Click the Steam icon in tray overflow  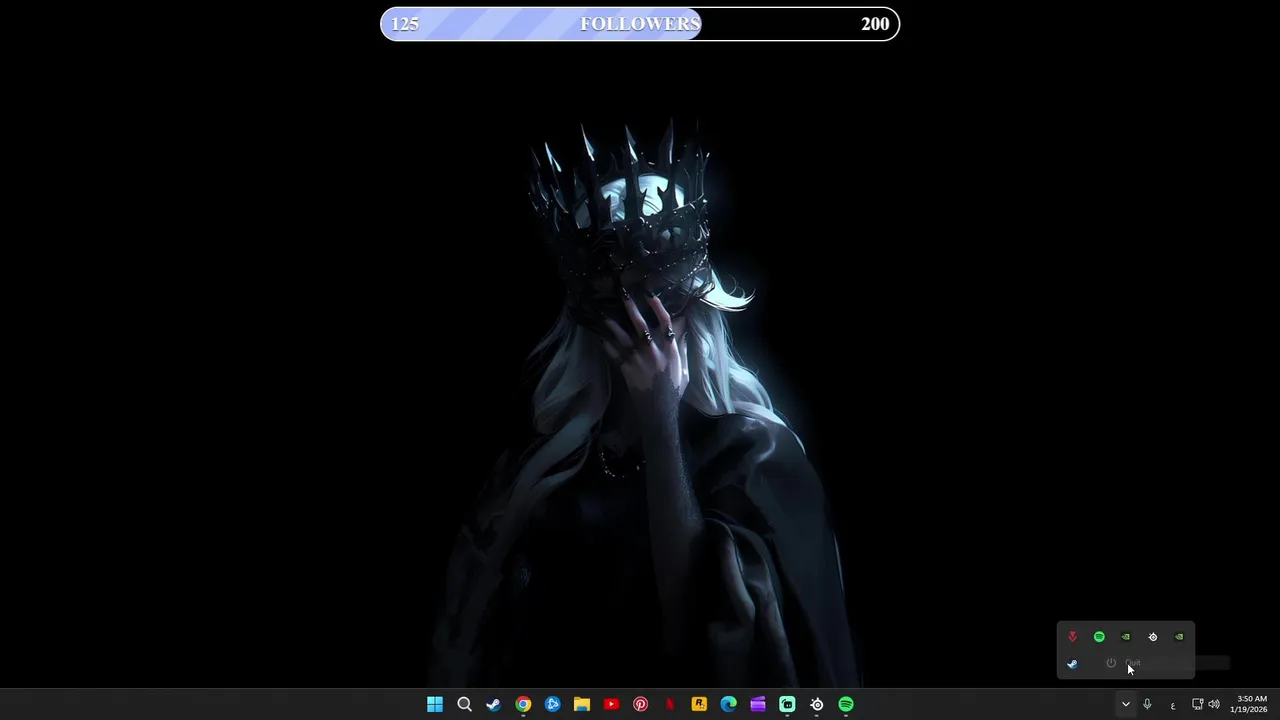pos(1072,663)
